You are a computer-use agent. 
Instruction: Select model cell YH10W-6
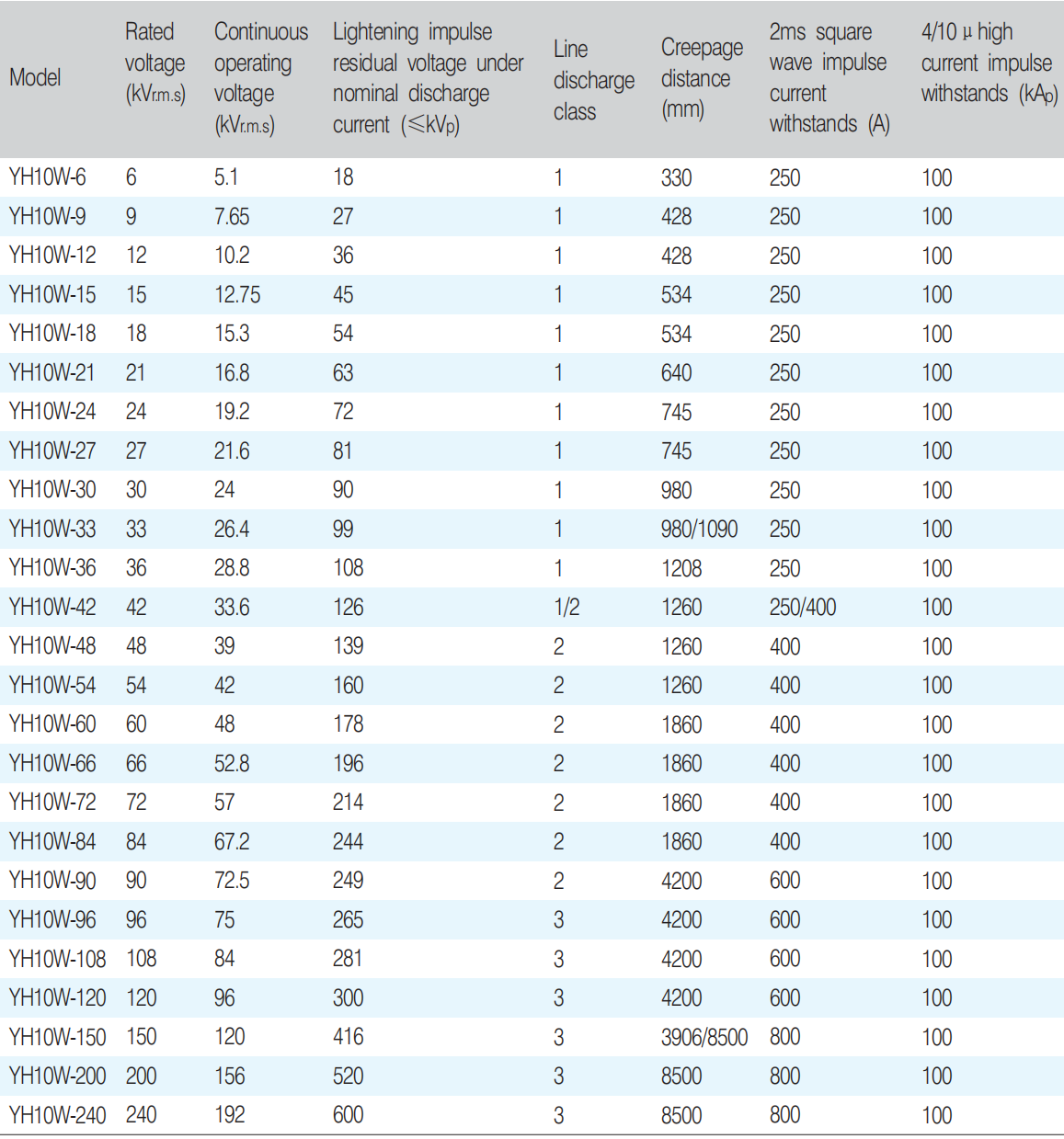pyautogui.click(x=48, y=177)
